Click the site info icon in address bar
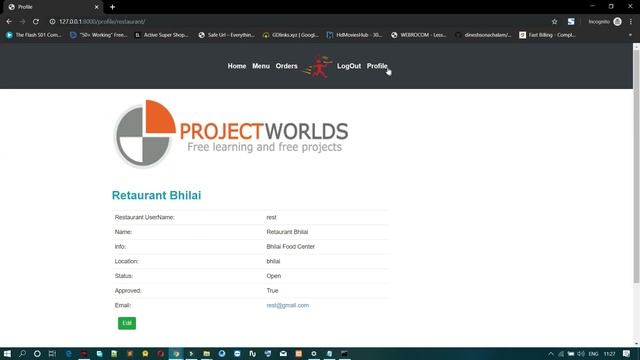Screen dimensions: 640x360 pos(52,22)
